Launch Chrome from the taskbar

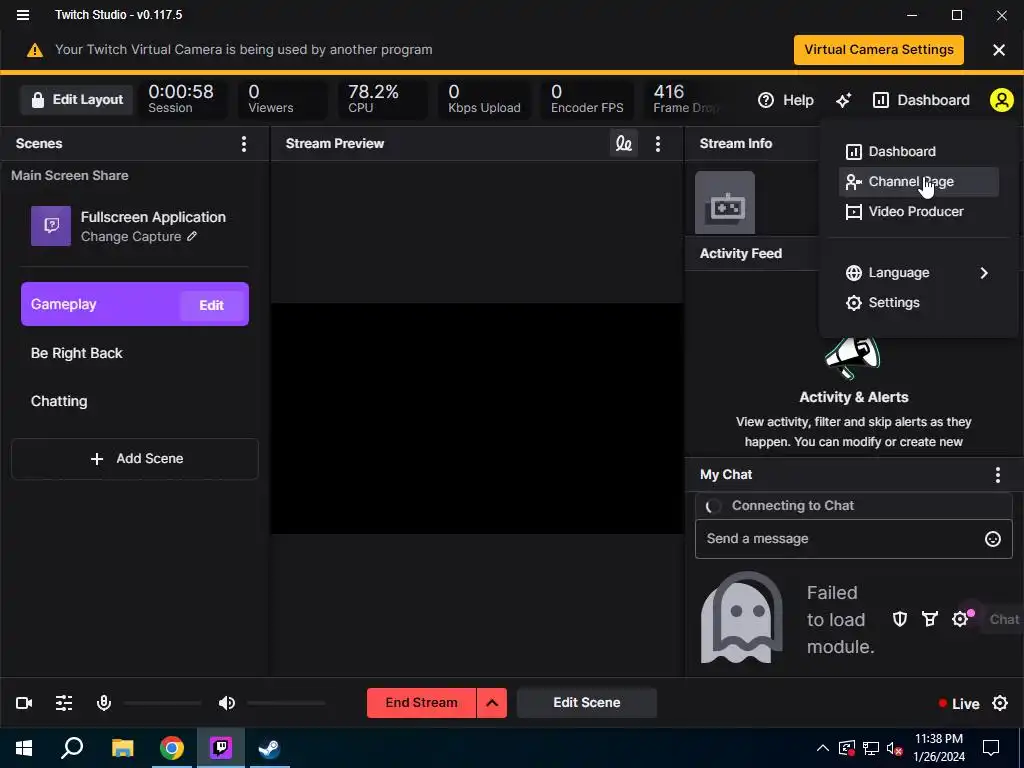pos(172,748)
